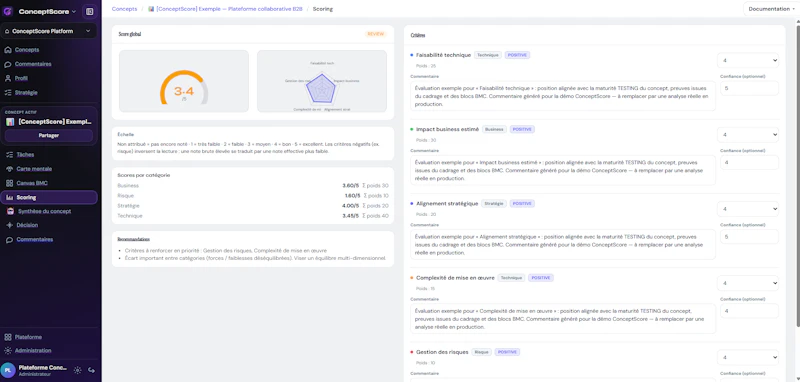800x382 pixels.
Task: Open the Stratégie list icon
Action: [x=8, y=93]
